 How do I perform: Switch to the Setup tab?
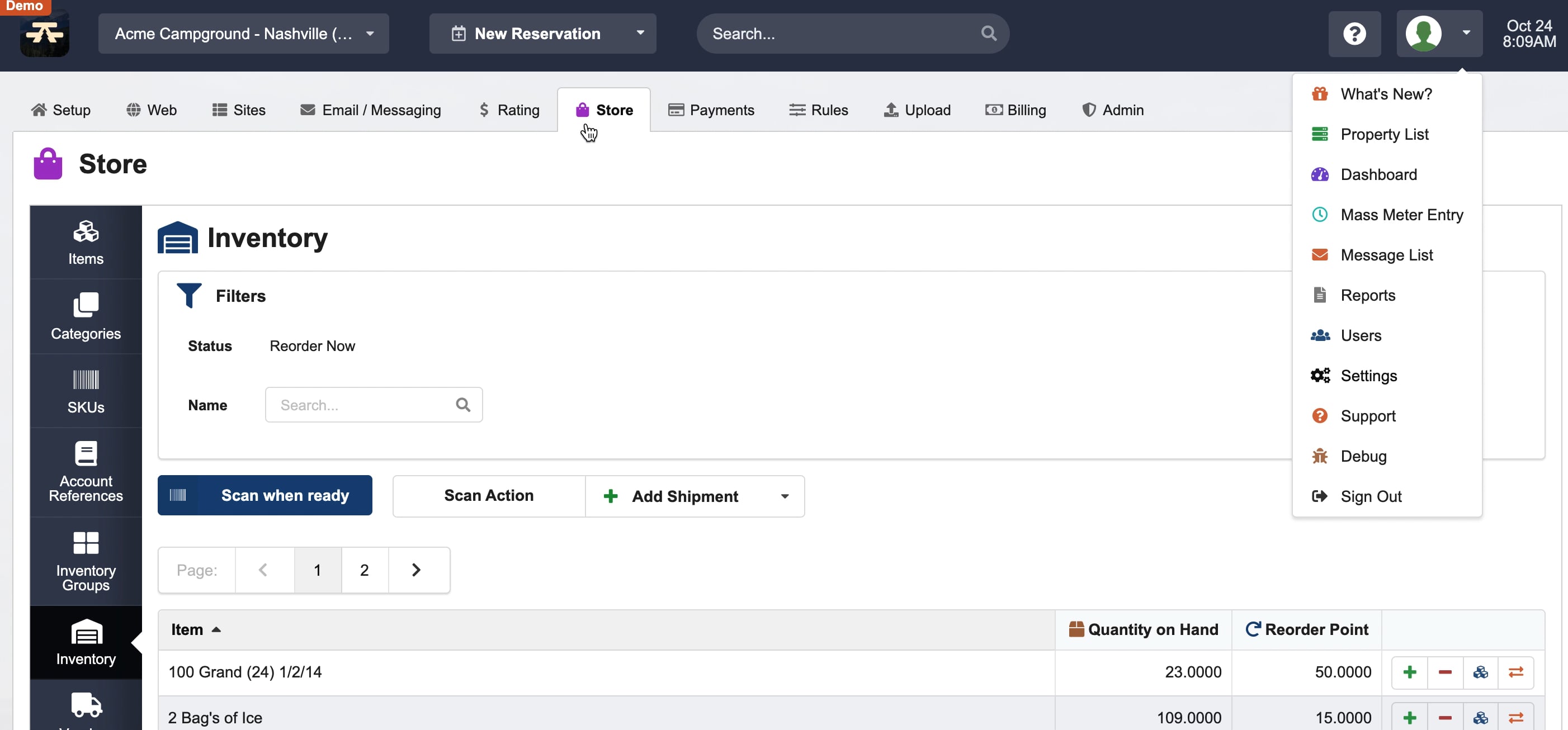point(61,110)
